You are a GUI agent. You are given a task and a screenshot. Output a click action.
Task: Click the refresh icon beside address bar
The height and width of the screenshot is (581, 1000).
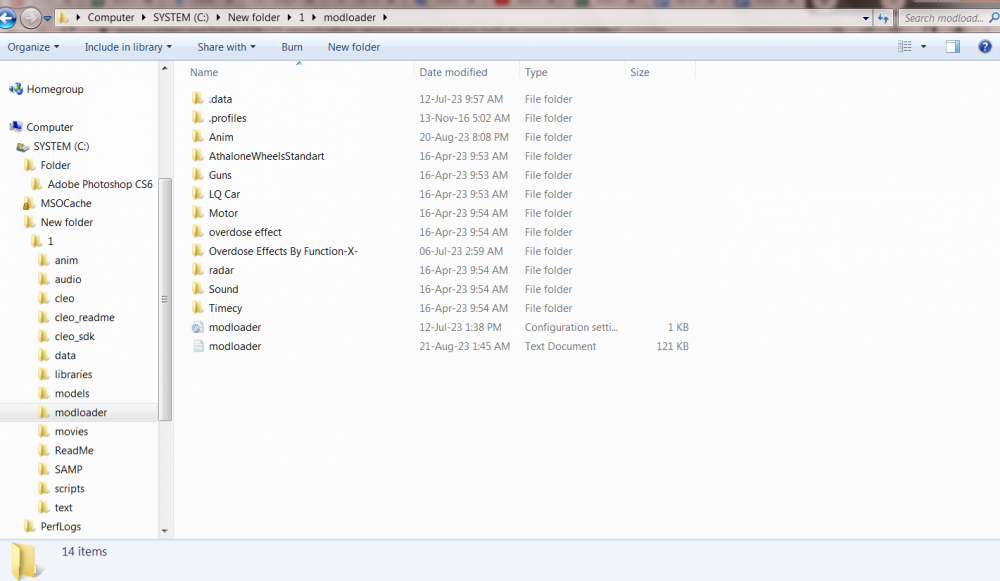pos(883,18)
